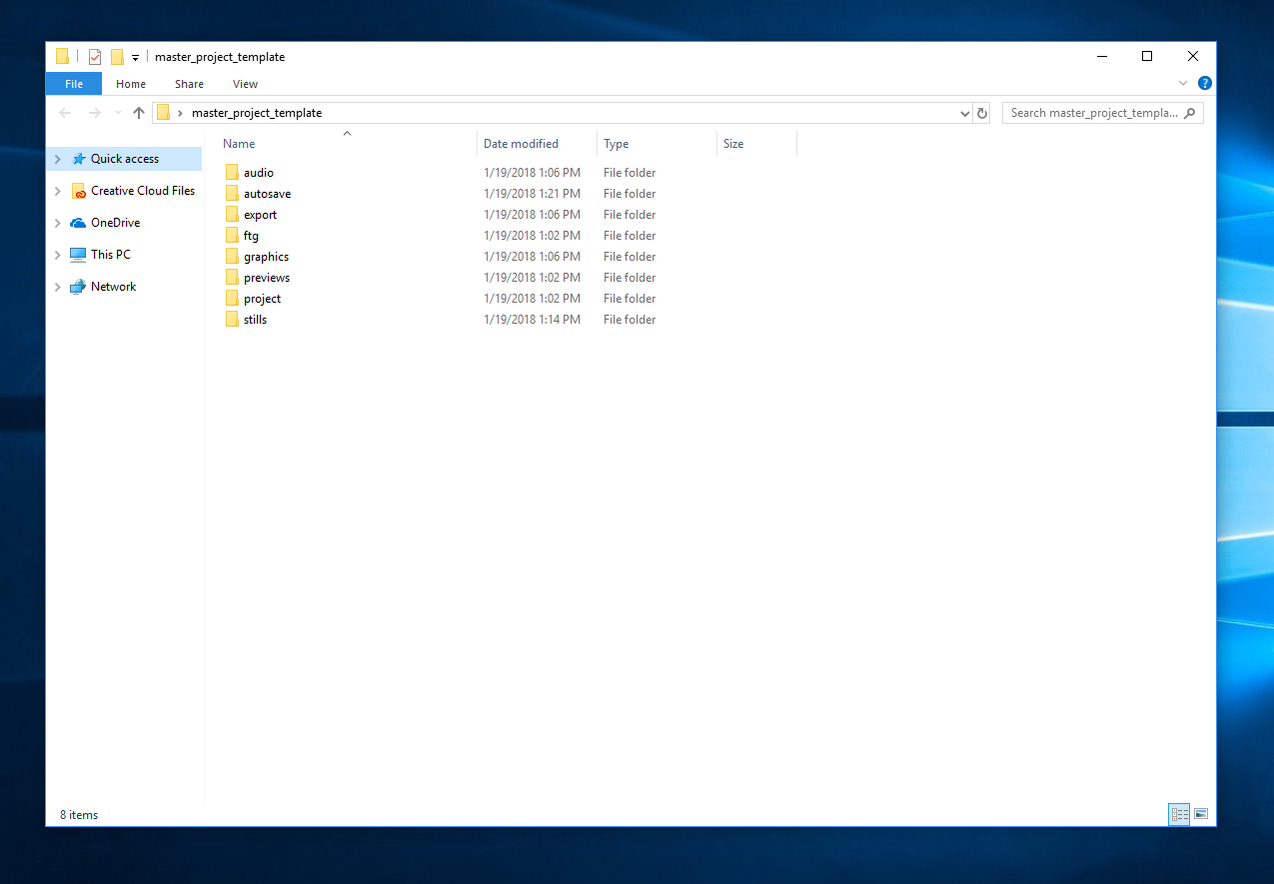The width and height of the screenshot is (1274, 884).
Task: Click the window title bar folder icon
Action: coord(63,57)
